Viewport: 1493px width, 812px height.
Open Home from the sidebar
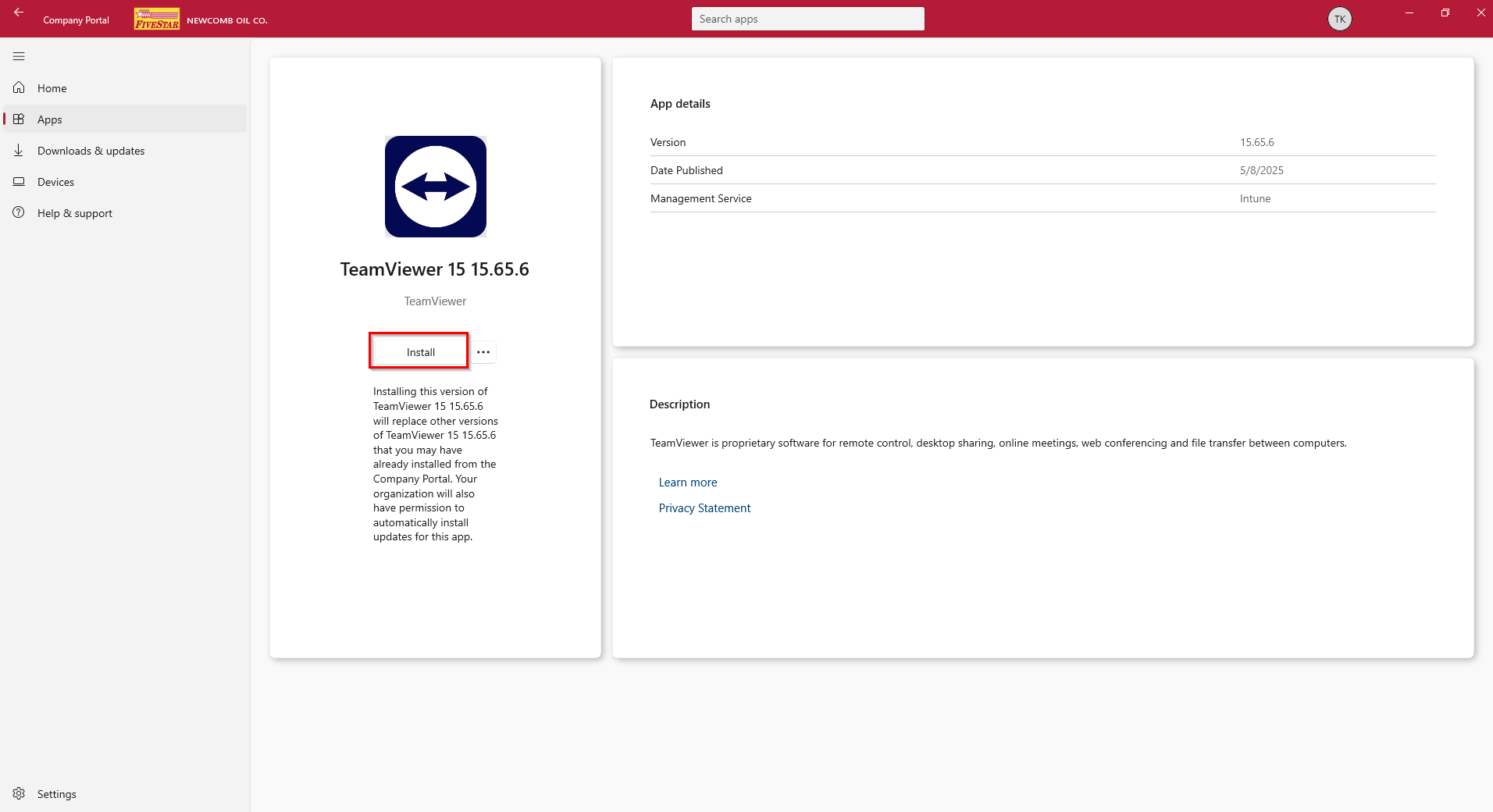[x=125, y=88]
